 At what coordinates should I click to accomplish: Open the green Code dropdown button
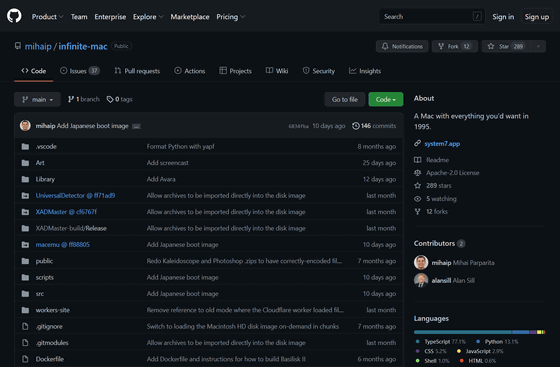pyautogui.click(x=386, y=100)
